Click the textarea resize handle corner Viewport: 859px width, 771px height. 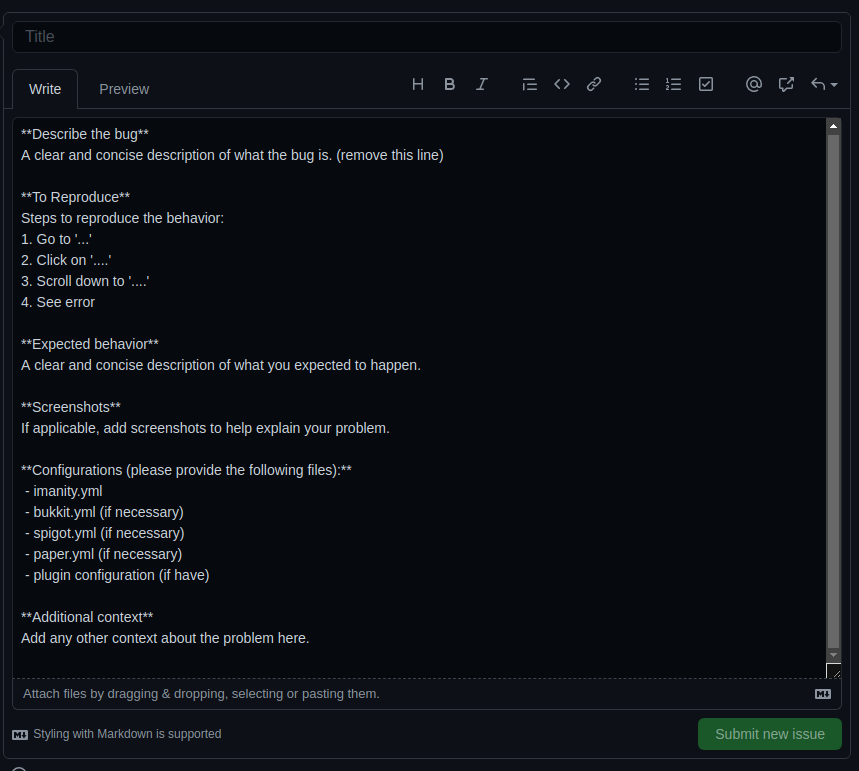tap(833, 671)
